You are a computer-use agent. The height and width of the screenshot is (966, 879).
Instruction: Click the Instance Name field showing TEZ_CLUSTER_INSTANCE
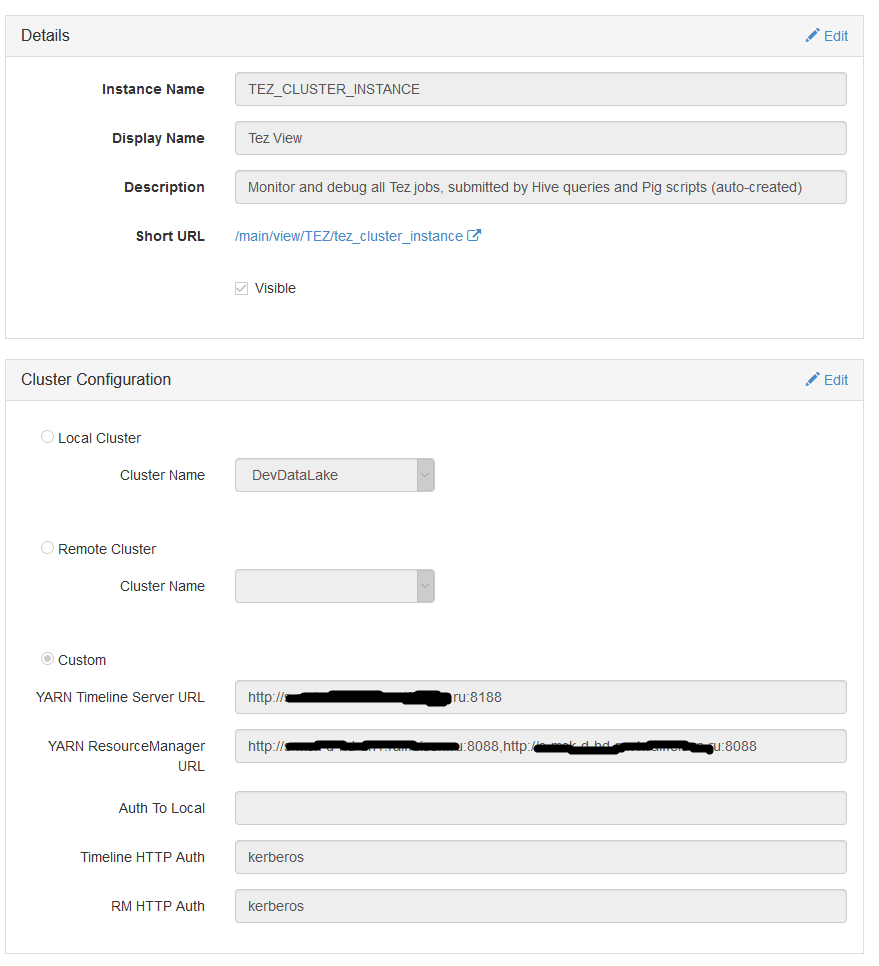pyautogui.click(x=540, y=89)
